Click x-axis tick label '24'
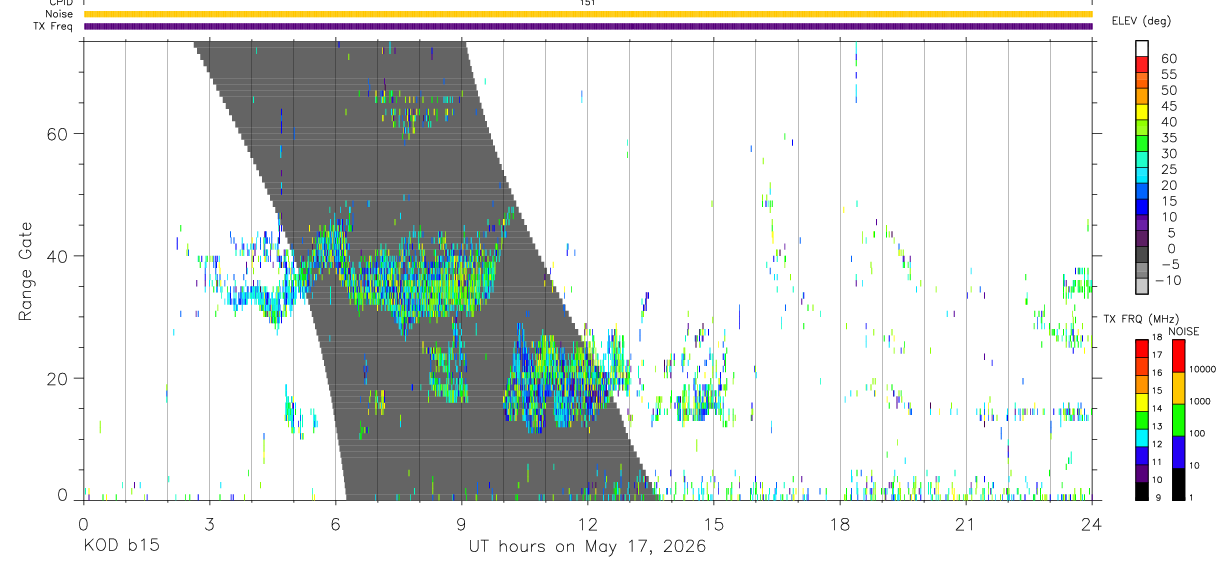 [x=1092, y=523]
